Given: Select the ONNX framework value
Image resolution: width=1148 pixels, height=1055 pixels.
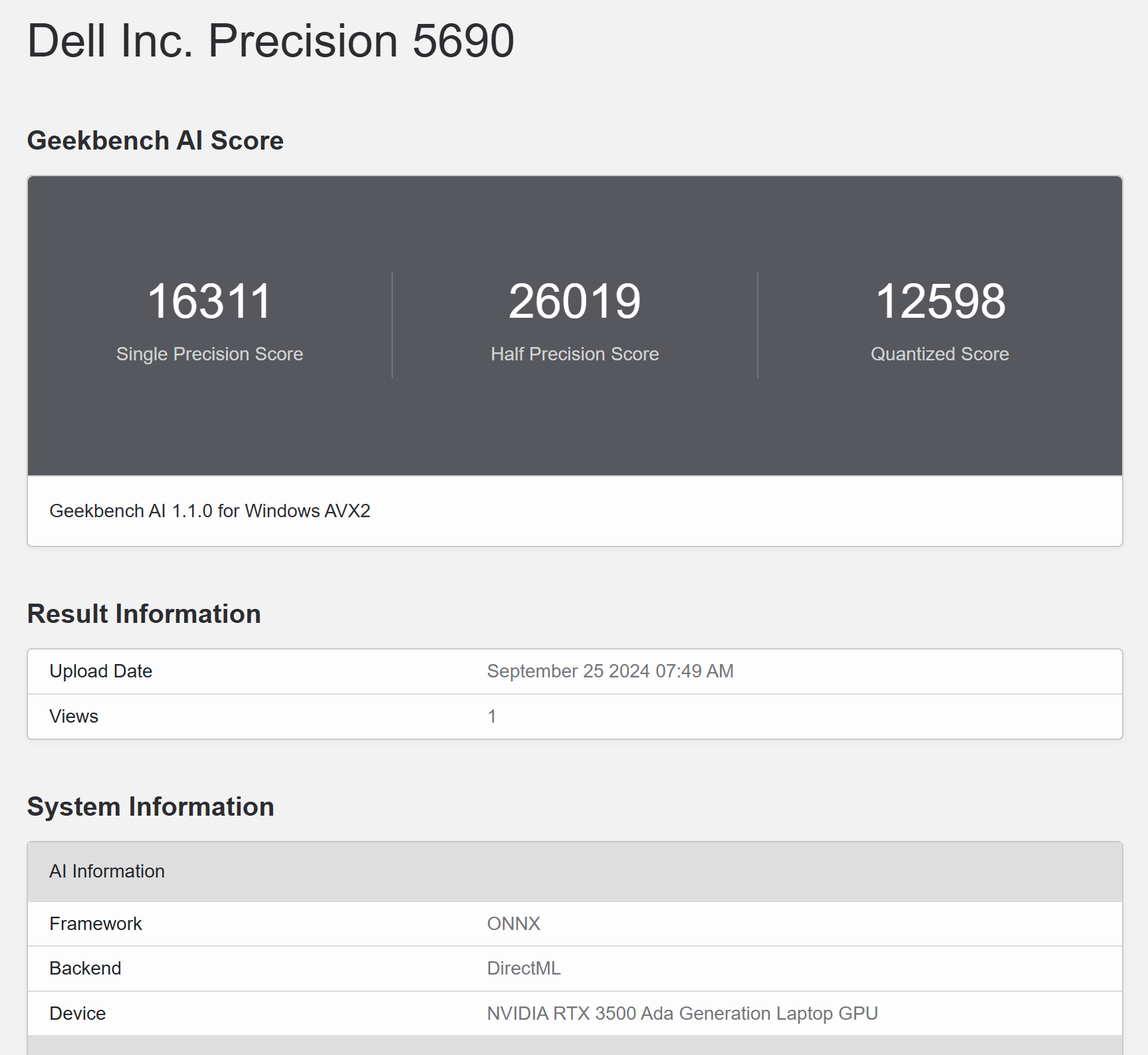Looking at the screenshot, I should 514,924.
